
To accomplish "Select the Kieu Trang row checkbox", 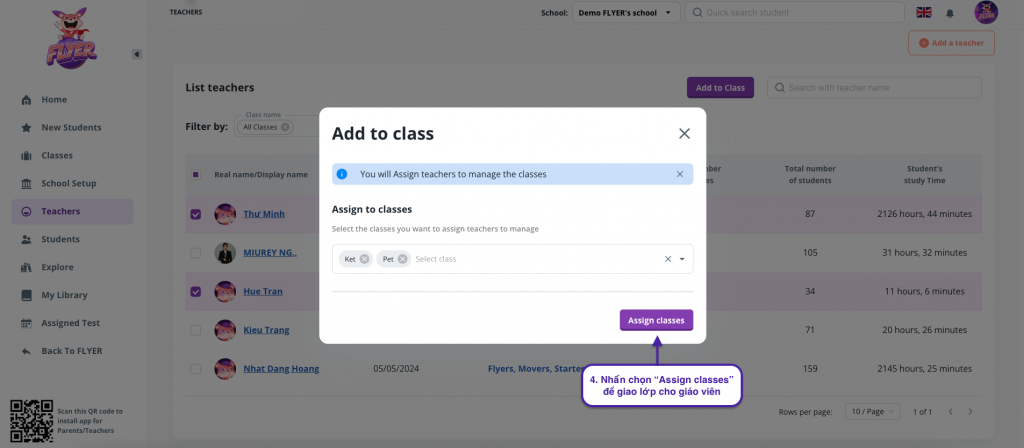I will [196, 330].
